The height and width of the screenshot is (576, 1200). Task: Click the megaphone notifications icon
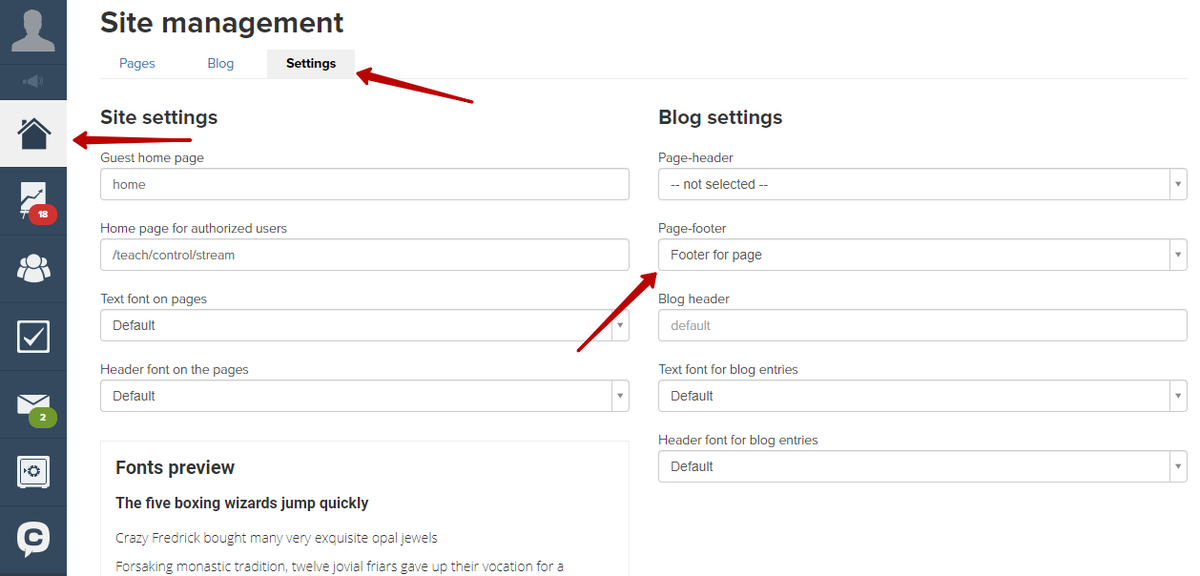pyautogui.click(x=33, y=81)
